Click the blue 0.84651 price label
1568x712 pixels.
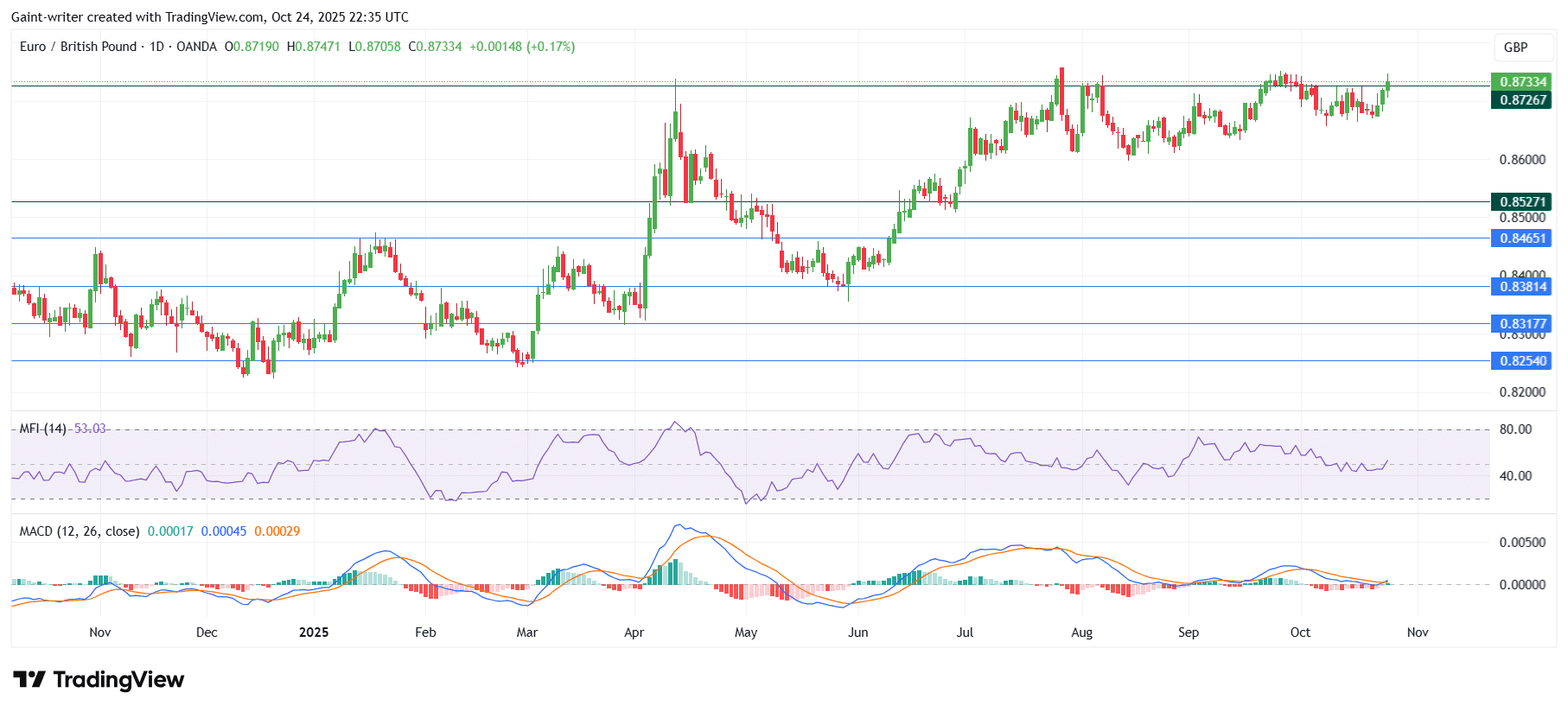pyautogui.click(x=1521, y=238)
